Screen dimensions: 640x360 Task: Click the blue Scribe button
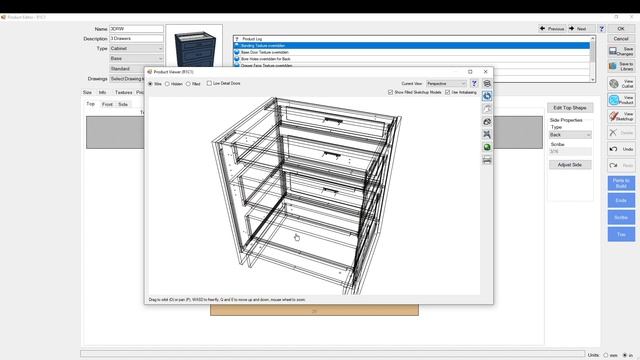coord(621,218)
